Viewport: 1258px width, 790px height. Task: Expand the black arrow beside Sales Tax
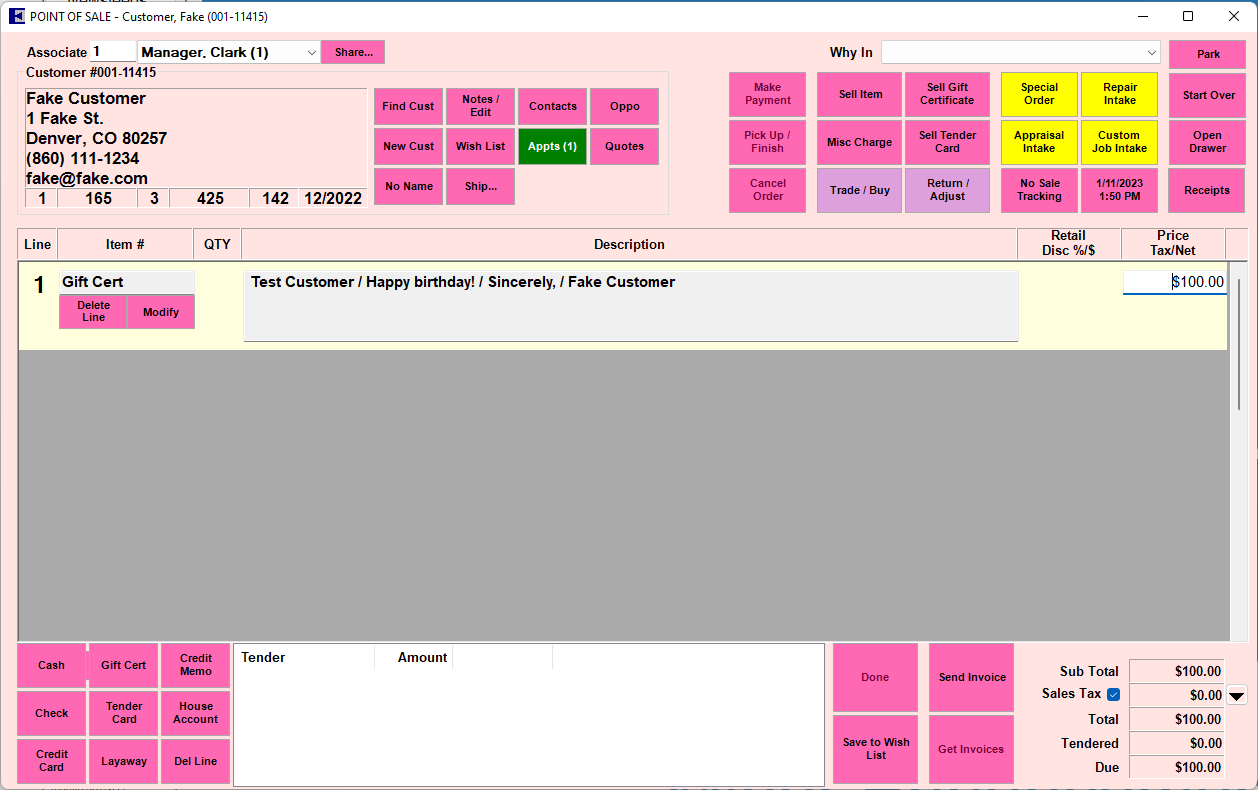[x=1237, y=696]
